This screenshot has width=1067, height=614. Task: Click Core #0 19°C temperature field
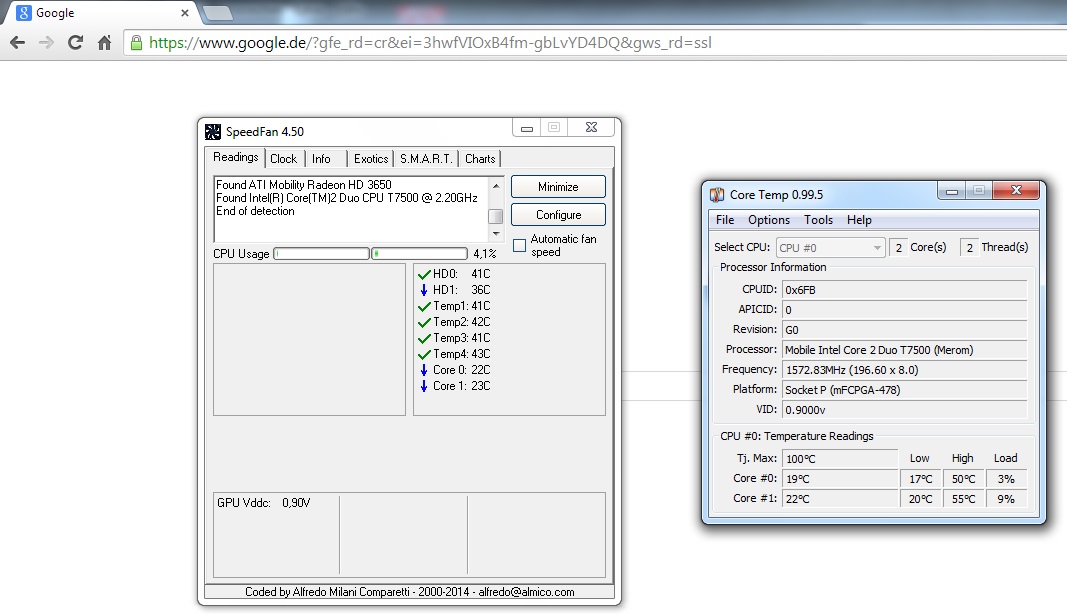click(840, 479)
